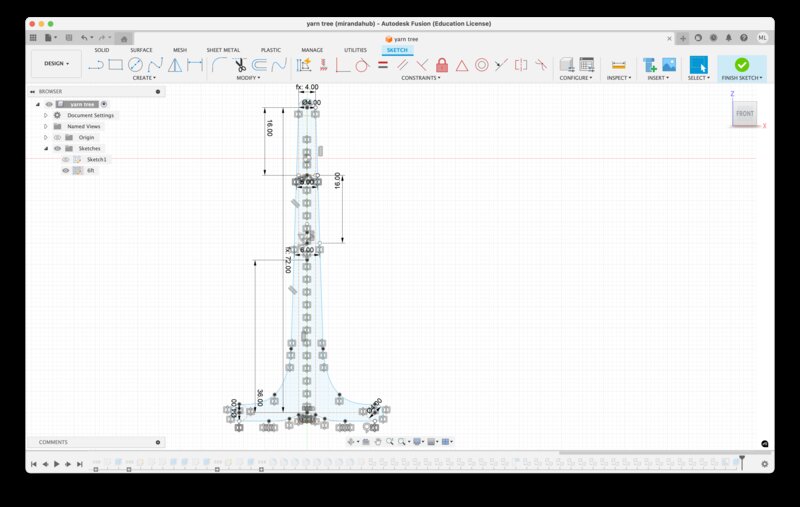Viewport: 800px width, 507px height.
Task: Click the FRONT face of the view cube
Action: [745, 114]
